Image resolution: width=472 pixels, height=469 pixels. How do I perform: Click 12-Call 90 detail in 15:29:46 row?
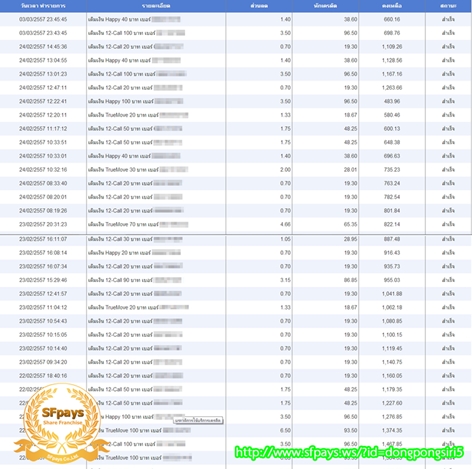pyautogui.click(x=135, y=280)
